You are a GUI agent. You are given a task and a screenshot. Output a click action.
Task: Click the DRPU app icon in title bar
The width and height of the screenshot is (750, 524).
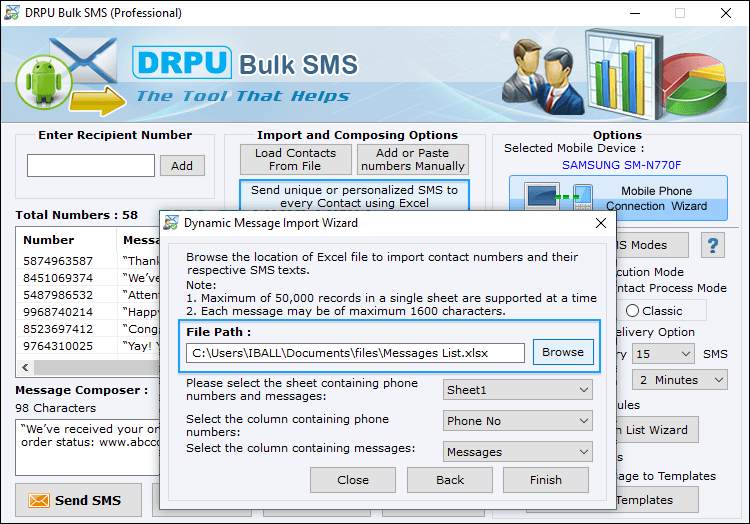click(x=11, y=12)
